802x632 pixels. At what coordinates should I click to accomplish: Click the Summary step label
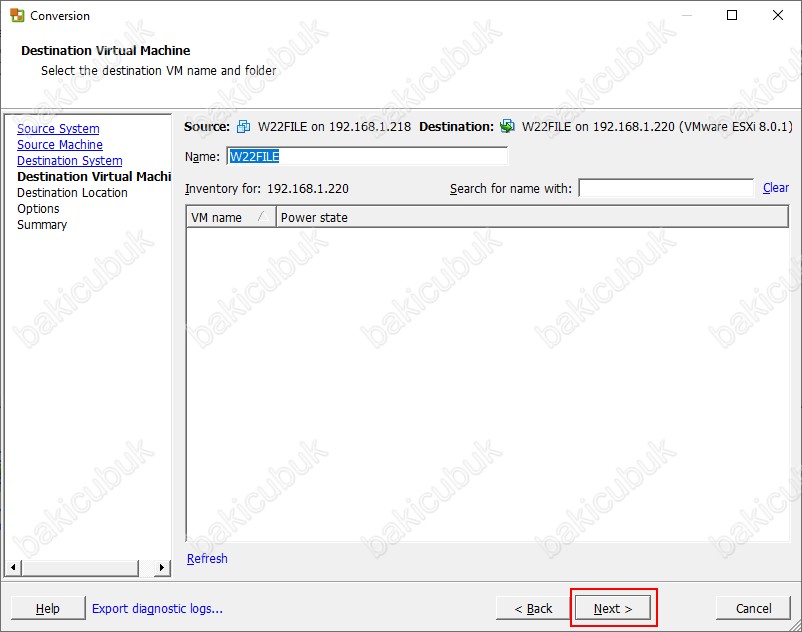coord(42,224)
